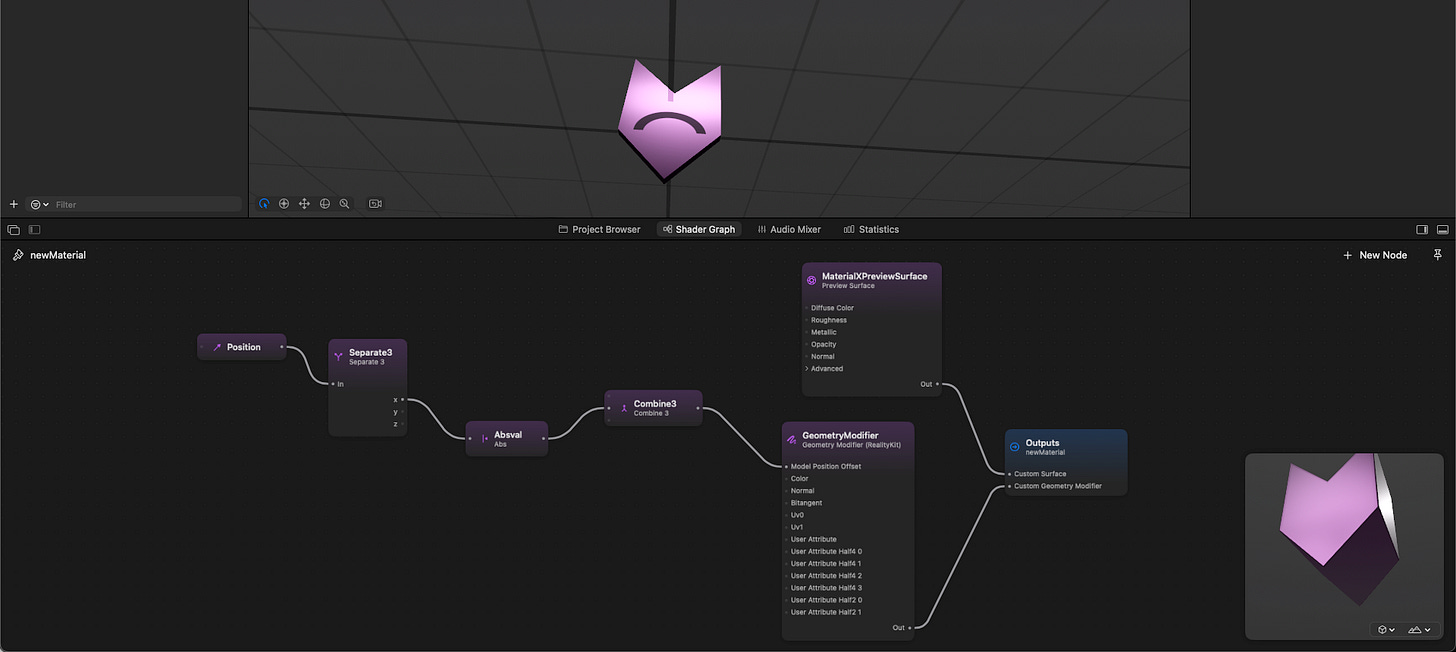This screenshot has height=652, width=1456.
Task: Toggle the bottom editor panel icon
Action: coord(1441,229)
